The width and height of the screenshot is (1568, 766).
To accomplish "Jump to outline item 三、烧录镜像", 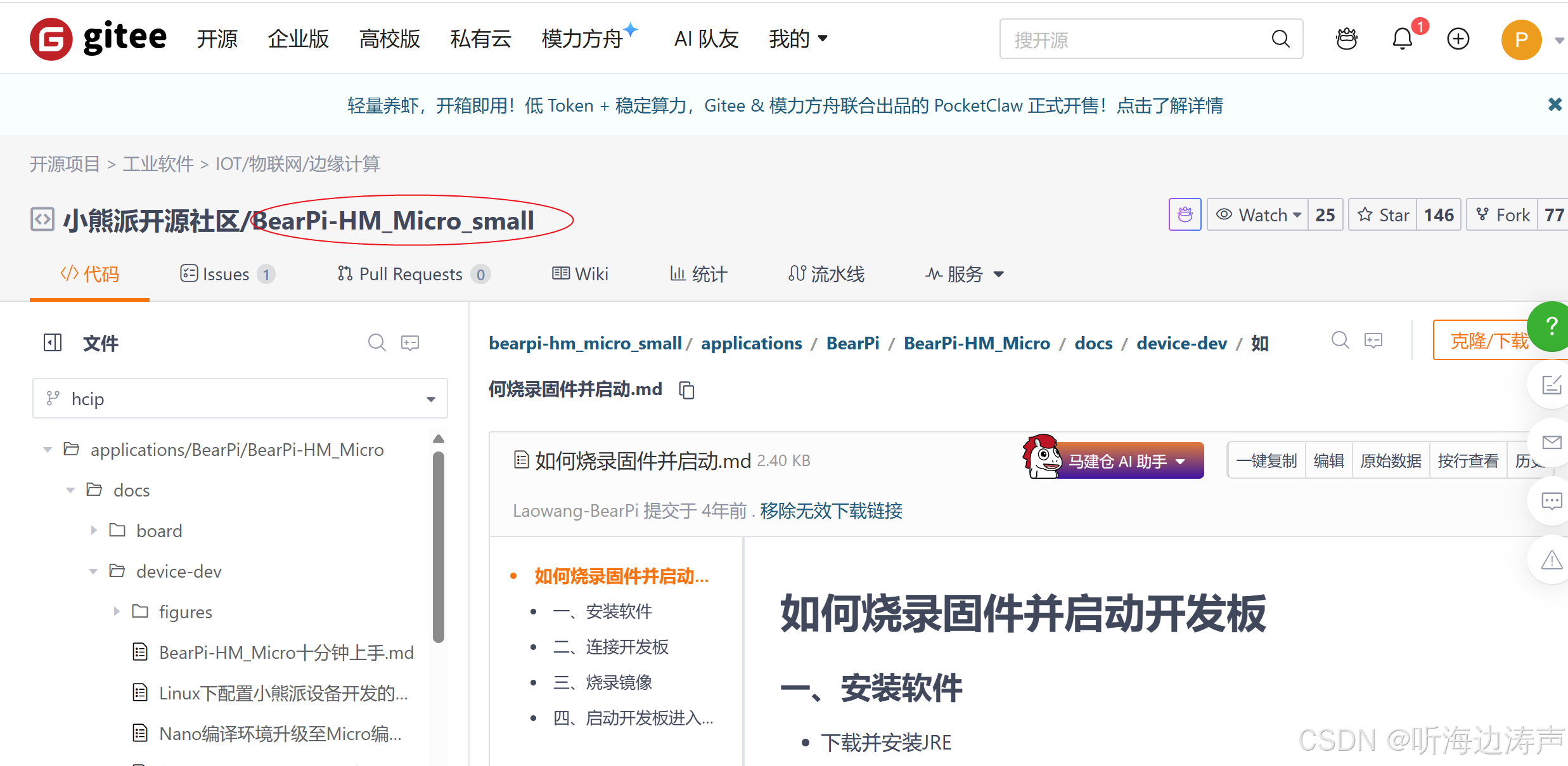I will coord(602,682).
